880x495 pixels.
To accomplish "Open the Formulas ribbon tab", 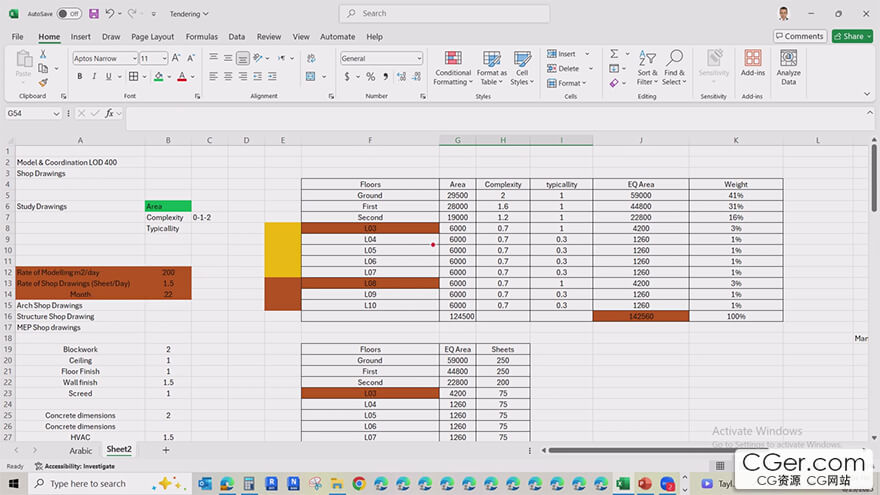I will point(201,37).
